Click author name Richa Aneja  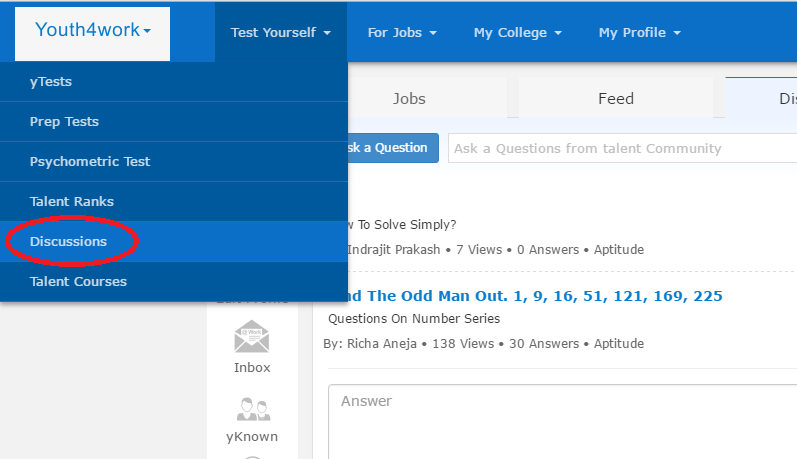pyautogui.click(x=382, y=344)
